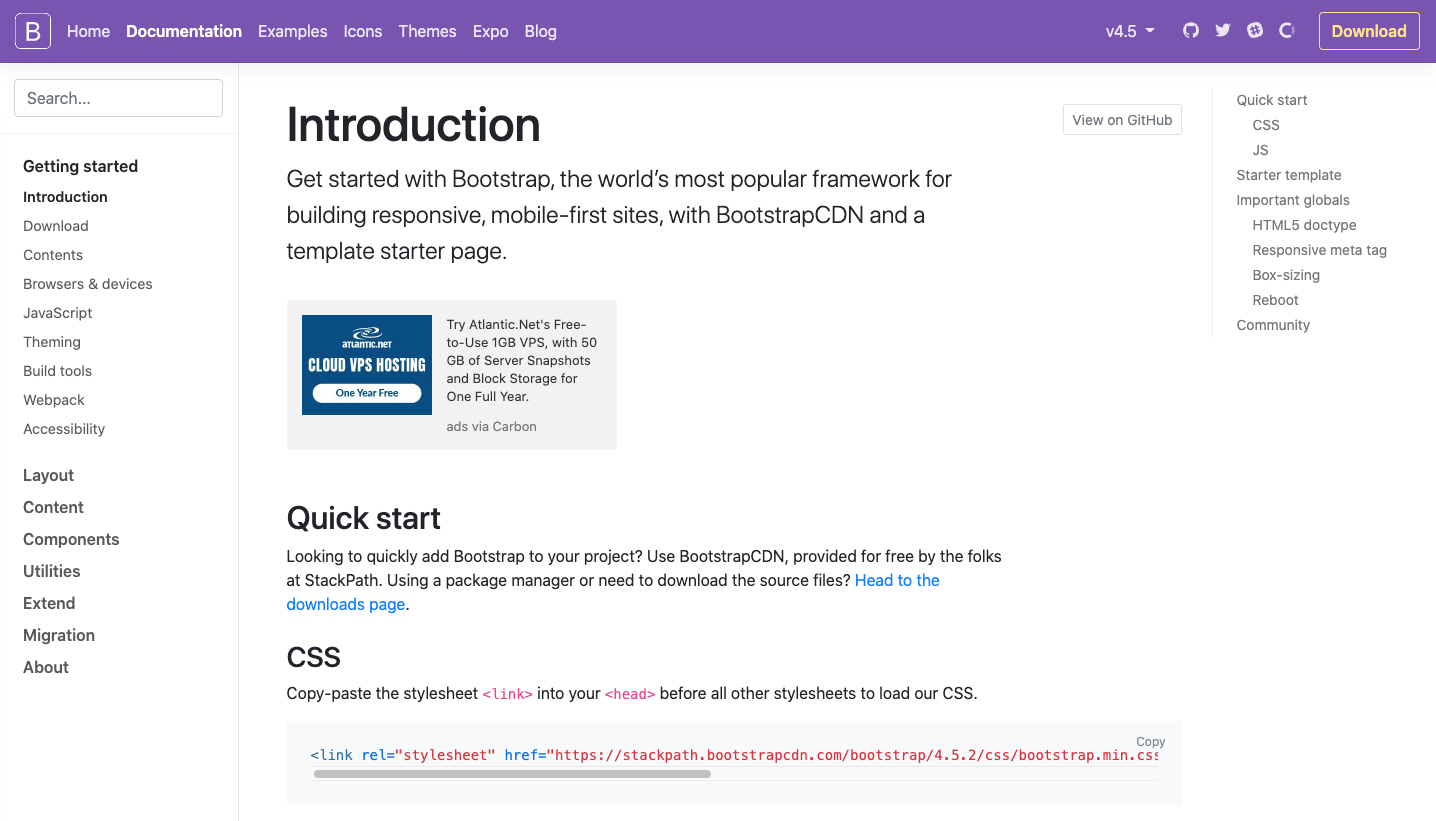Image resolution: width=1436 pixels, height=821 pixels.
Task: Open Build tools in sidebar
Action: click(x=57, y=371)
